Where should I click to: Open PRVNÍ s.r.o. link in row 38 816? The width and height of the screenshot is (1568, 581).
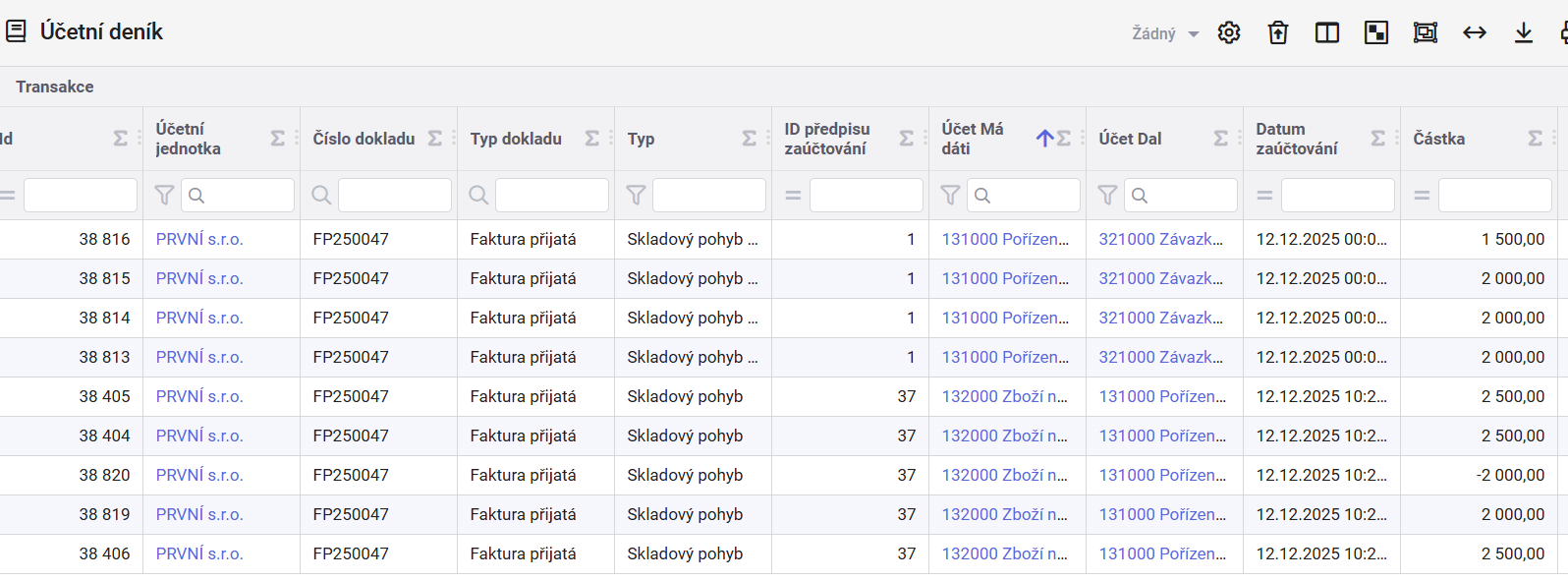199,239
